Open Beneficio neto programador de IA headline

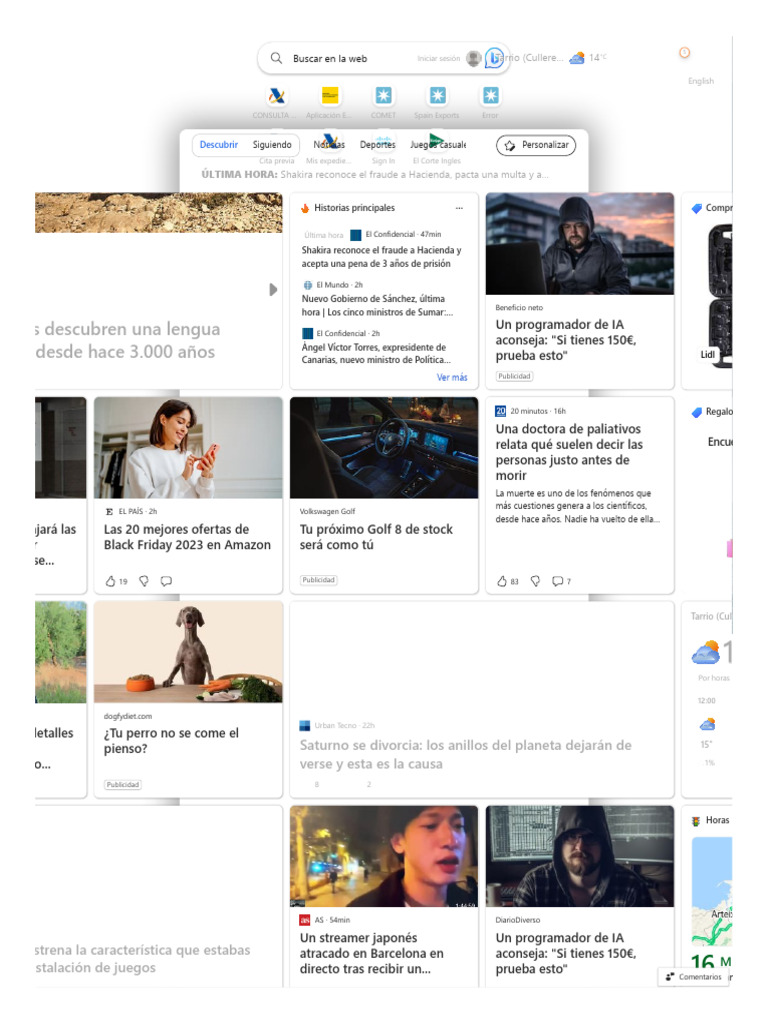(x=566, y=340)
